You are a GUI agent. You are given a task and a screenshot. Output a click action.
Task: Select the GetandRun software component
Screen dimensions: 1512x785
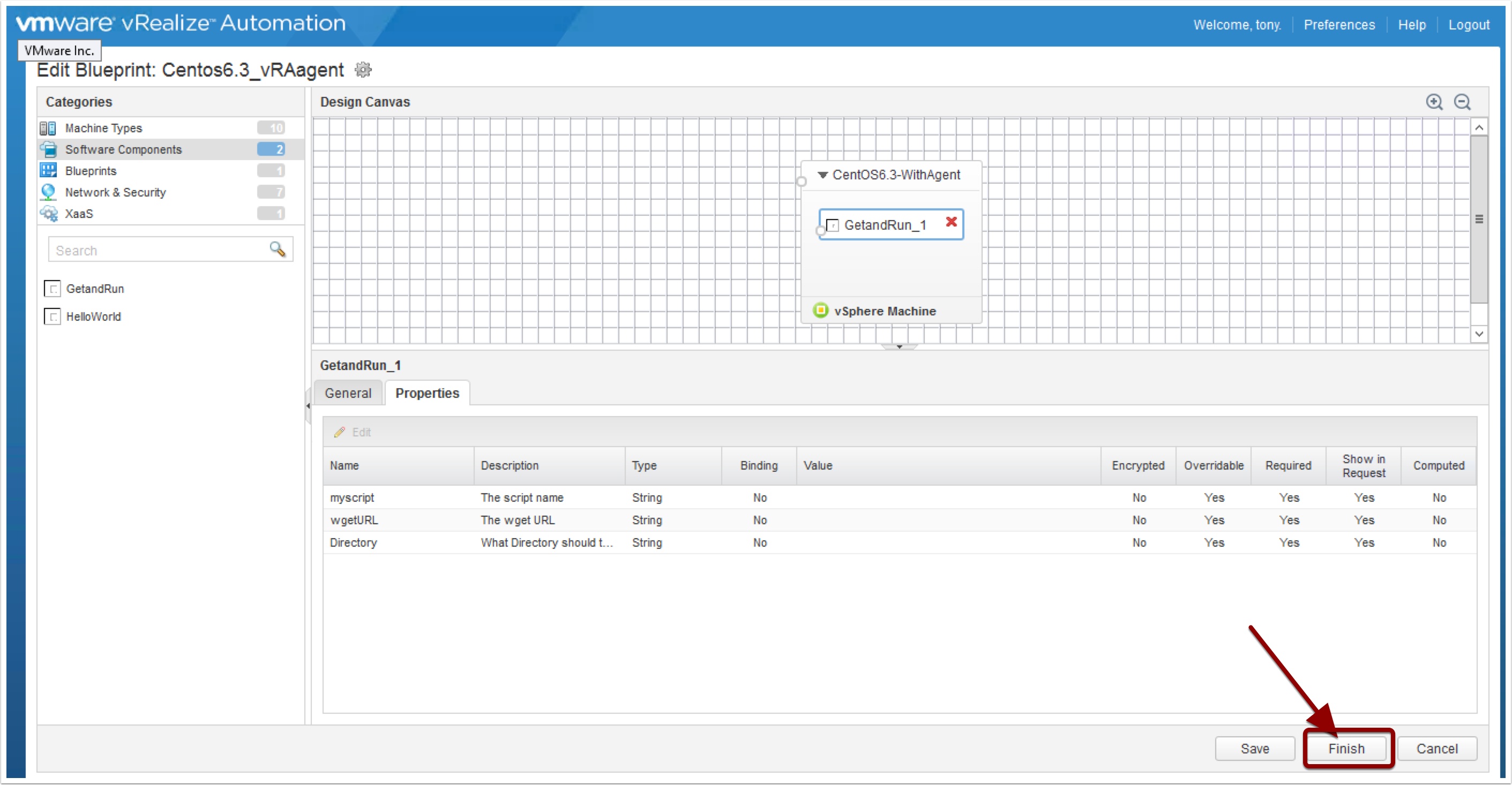click(x=94, y=289)
